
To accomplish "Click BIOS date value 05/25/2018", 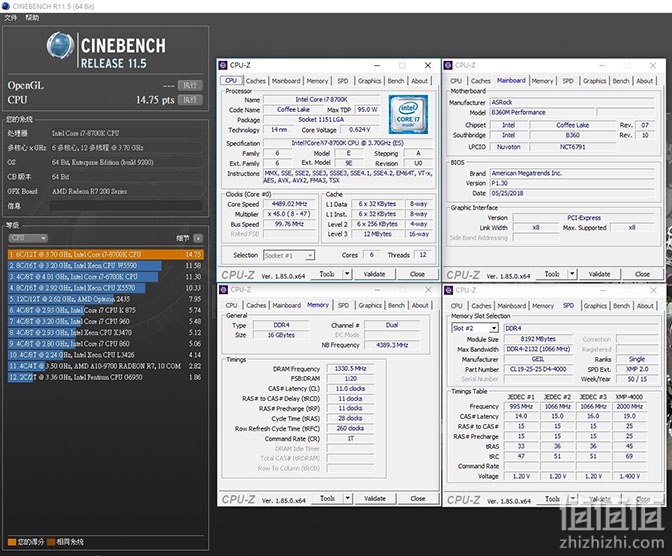I will pos(572,193).
